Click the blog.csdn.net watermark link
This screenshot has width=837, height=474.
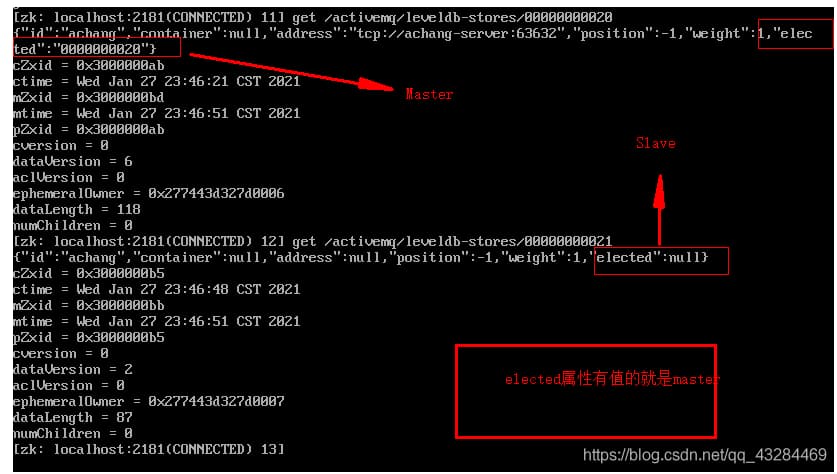coord(705,455)
